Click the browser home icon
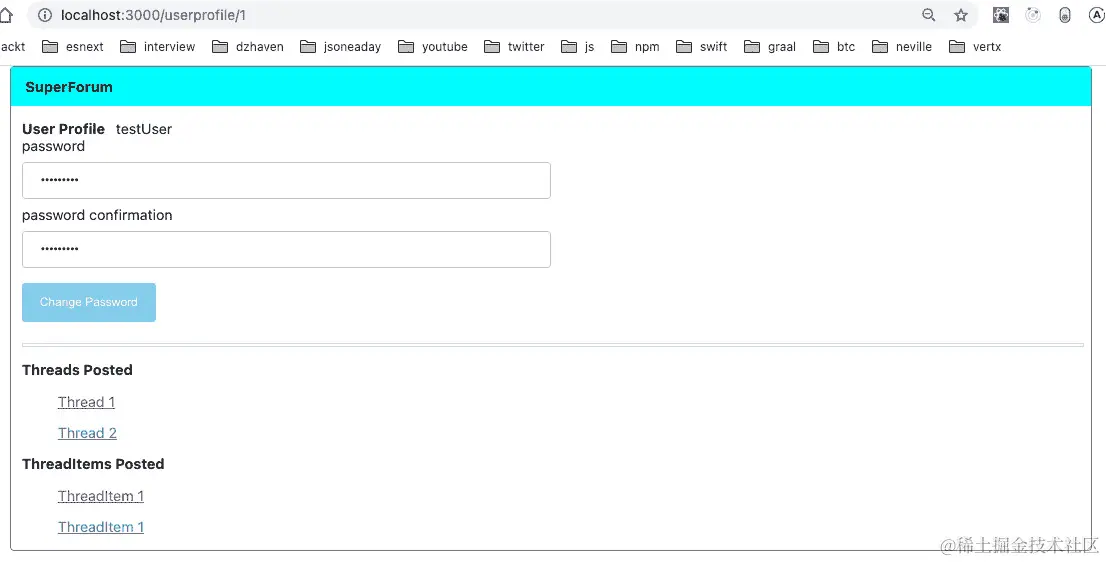This screenshot has height=562, width=1106. tap(6, 15)
